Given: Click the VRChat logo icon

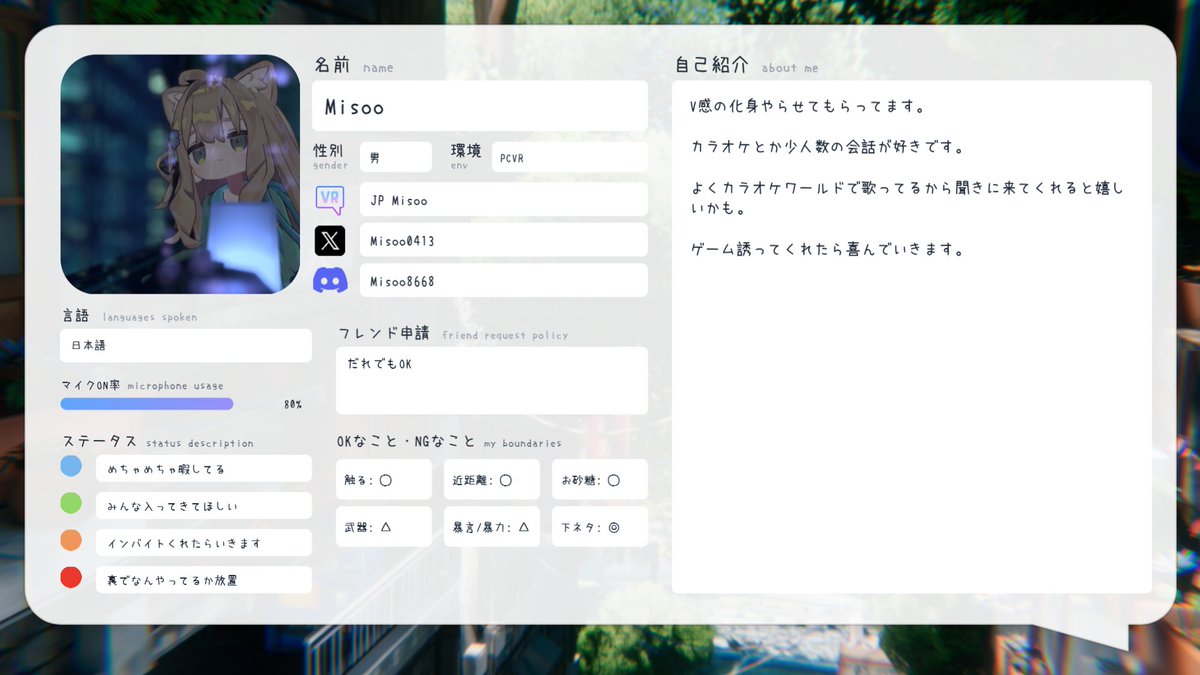Looking at the screenshot, I should [330, 199].
